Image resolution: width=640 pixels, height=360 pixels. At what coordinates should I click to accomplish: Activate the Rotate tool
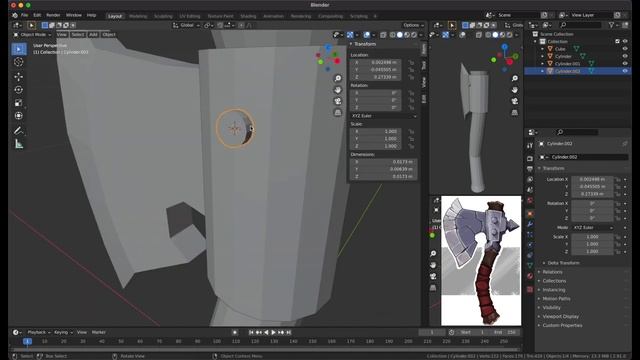[19, 90]
